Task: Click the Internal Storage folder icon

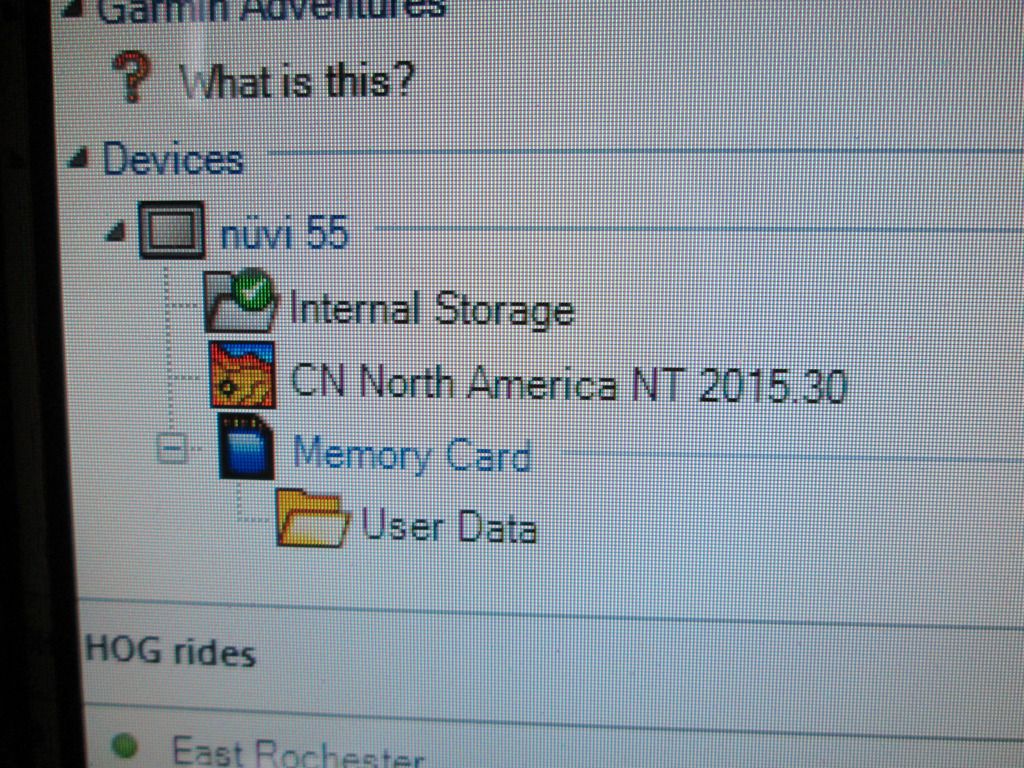Action: tap(238, 301)
